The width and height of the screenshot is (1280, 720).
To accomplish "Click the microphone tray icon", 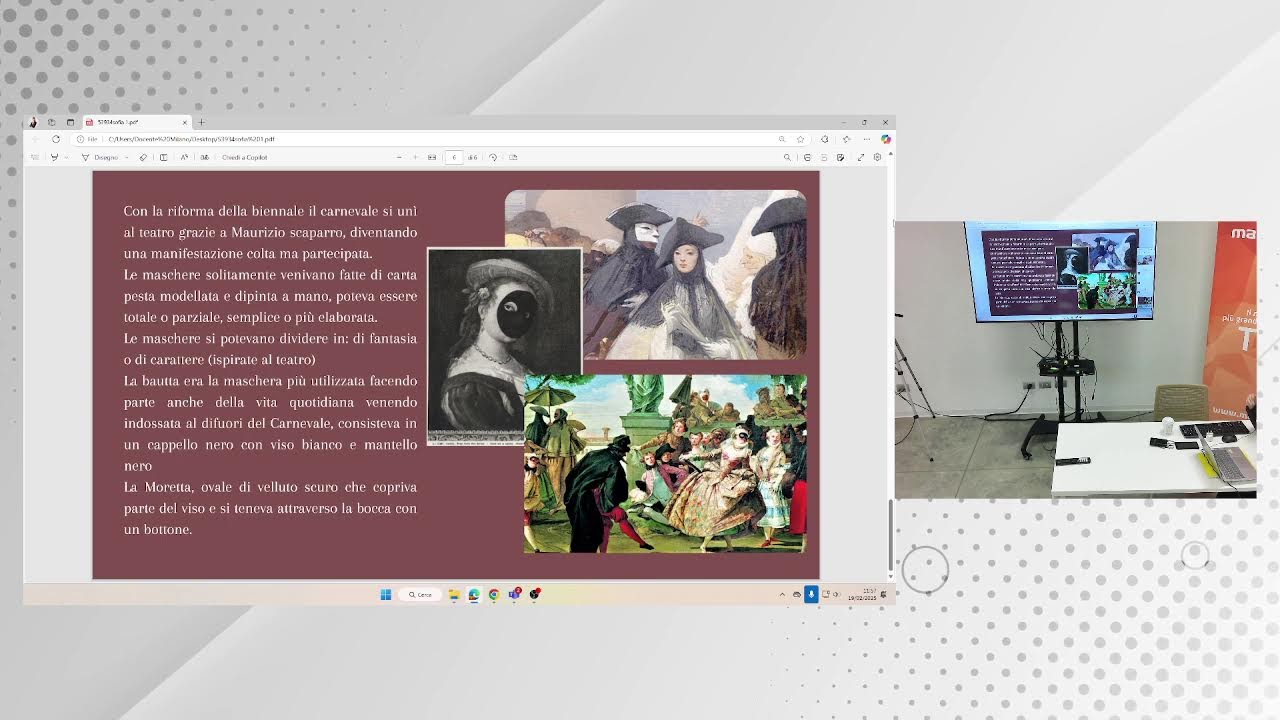I will (x=811, y=594).
